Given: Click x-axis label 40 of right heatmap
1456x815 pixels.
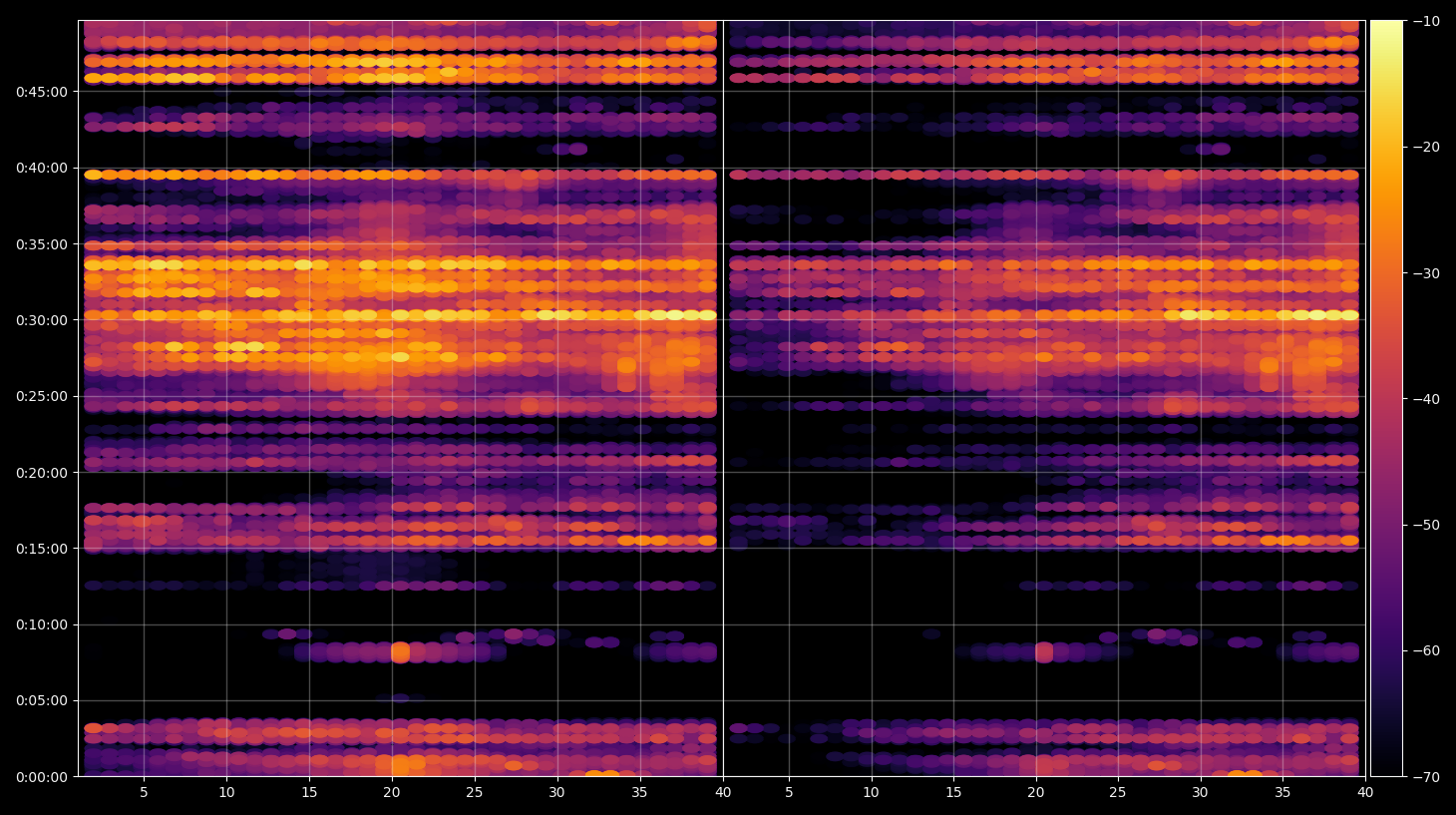Looking at the screenshot, I should click(x=1365, y=793).
